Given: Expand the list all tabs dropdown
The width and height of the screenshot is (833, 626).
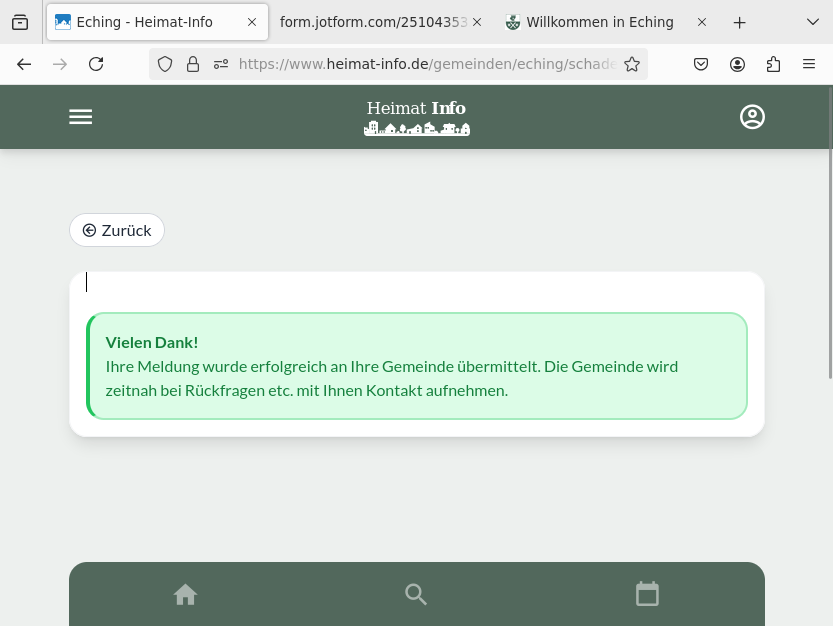Looking at the screenshot, I should (812, 22).
